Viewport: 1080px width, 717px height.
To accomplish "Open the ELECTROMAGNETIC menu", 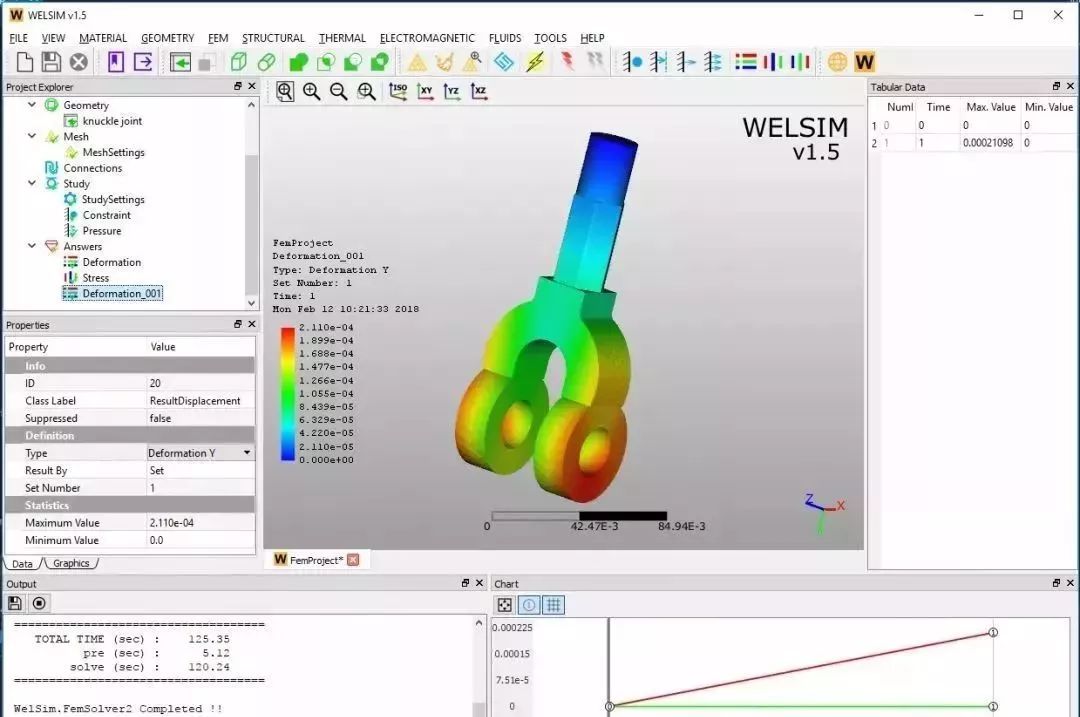I will 427,38.
